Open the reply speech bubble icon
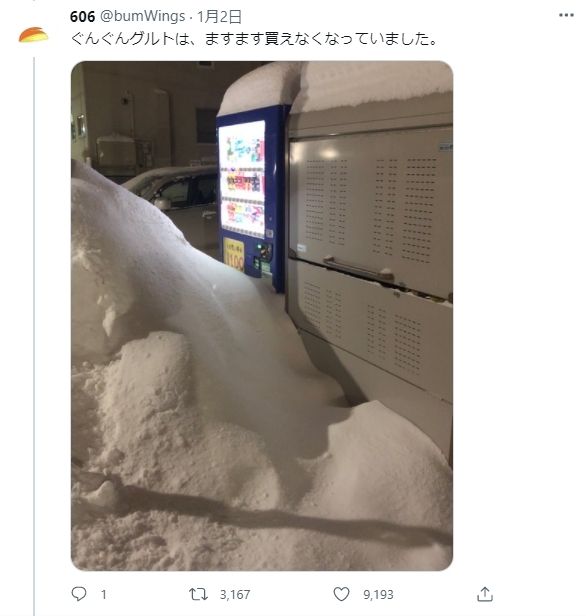The width and height of the screenshot is (586, 616). [x=79, y=594]
